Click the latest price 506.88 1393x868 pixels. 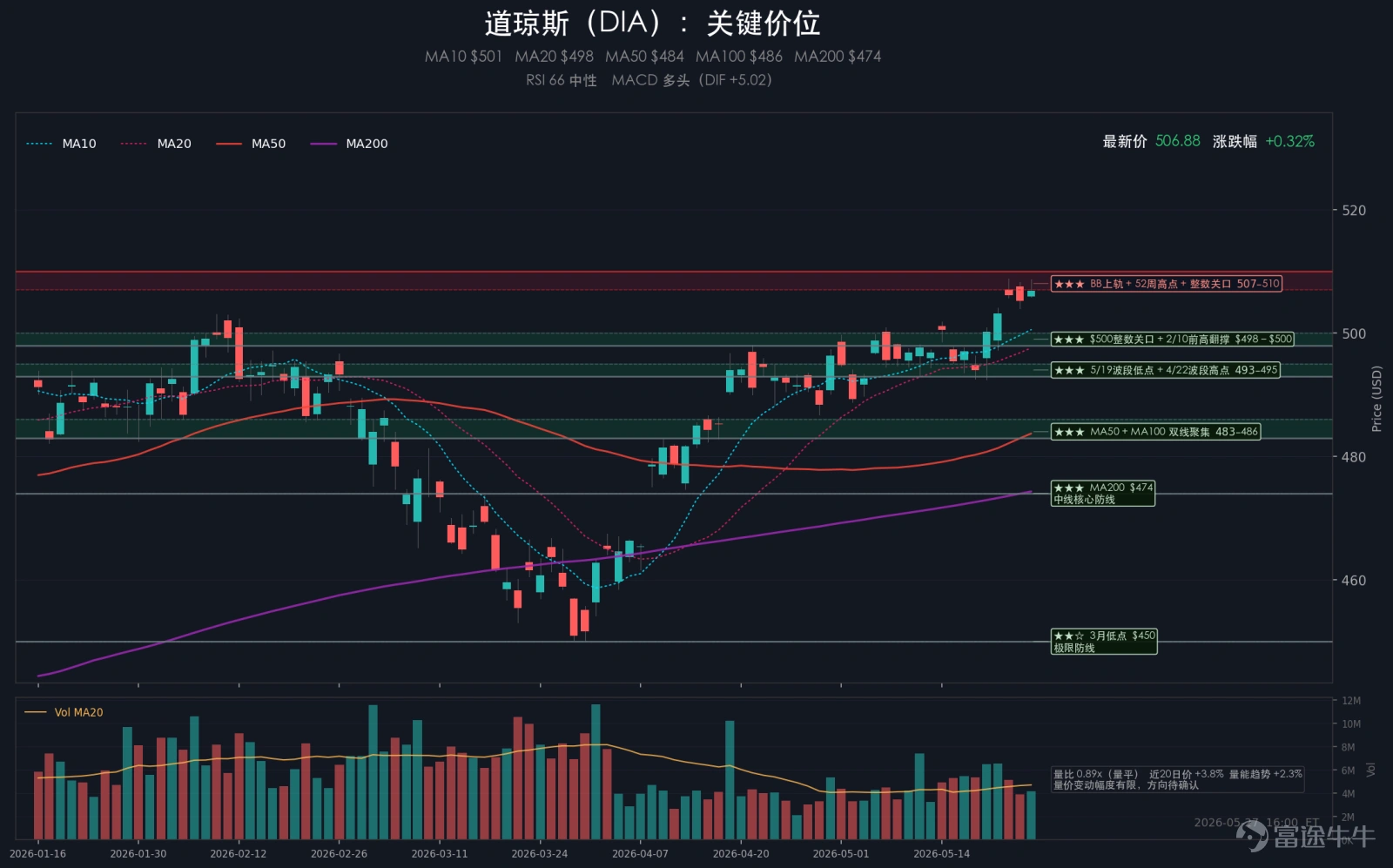click(1177, 141)
